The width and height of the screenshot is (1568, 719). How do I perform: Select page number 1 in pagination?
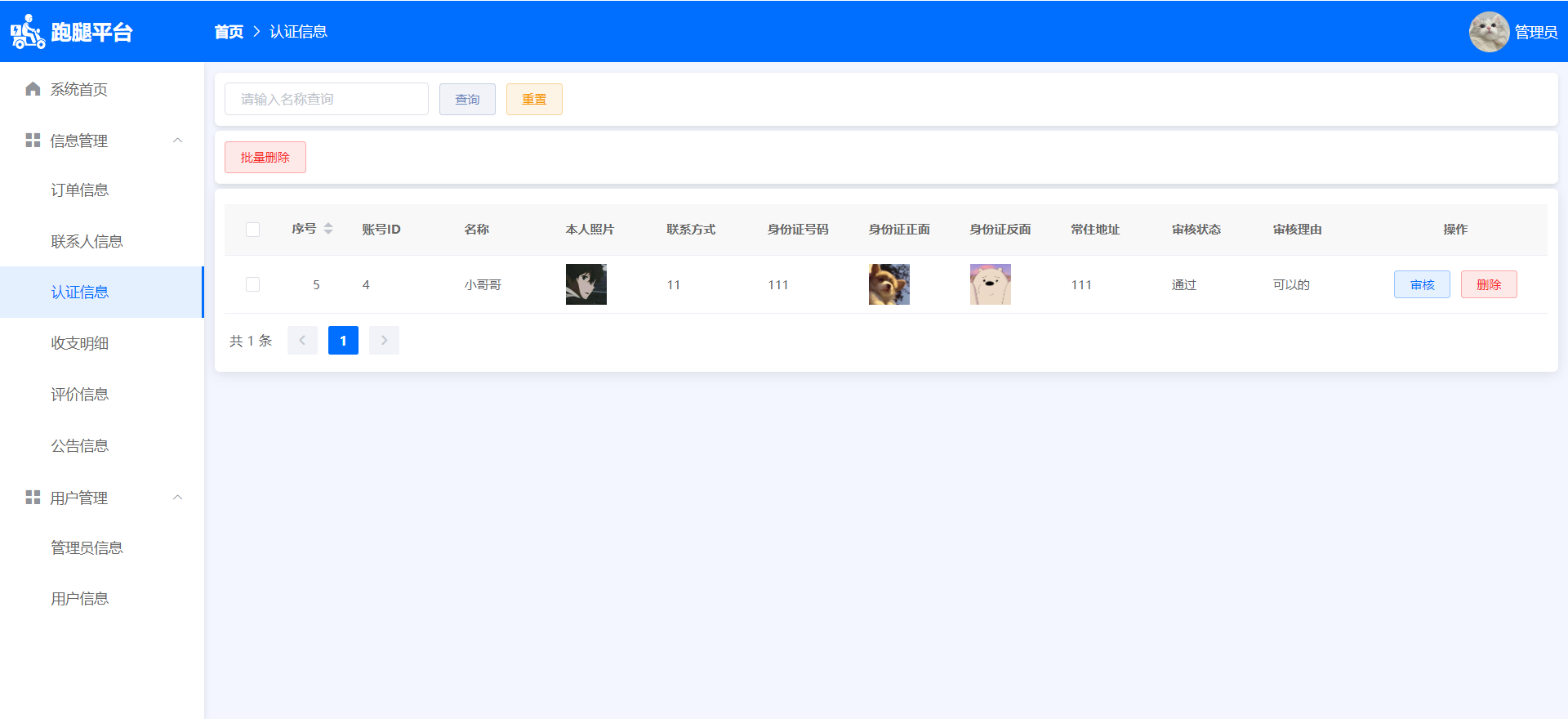pos(343,341)
